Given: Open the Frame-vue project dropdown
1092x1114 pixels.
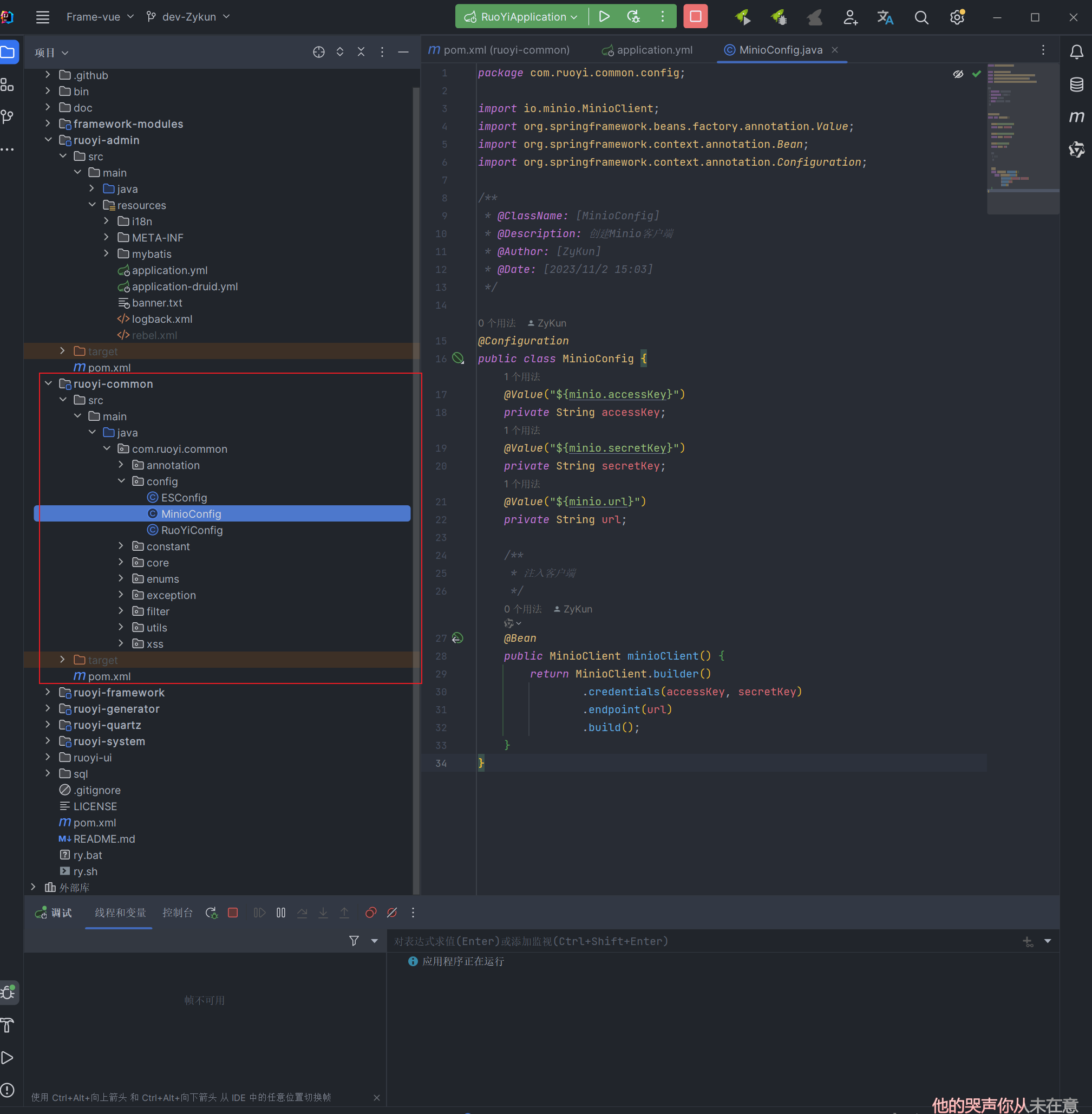Looking at the screenshot, I should tap(100, 17).
